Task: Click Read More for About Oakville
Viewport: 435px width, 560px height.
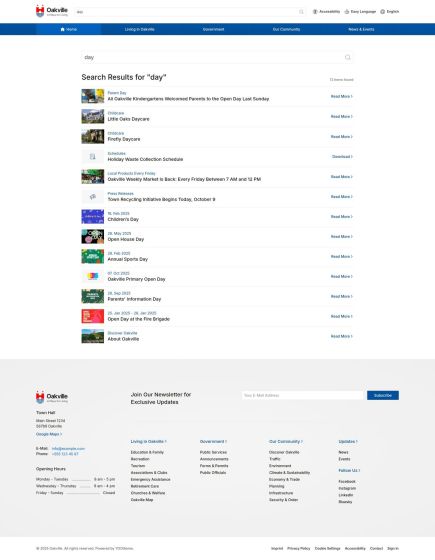Action: [x=341, y=336]
